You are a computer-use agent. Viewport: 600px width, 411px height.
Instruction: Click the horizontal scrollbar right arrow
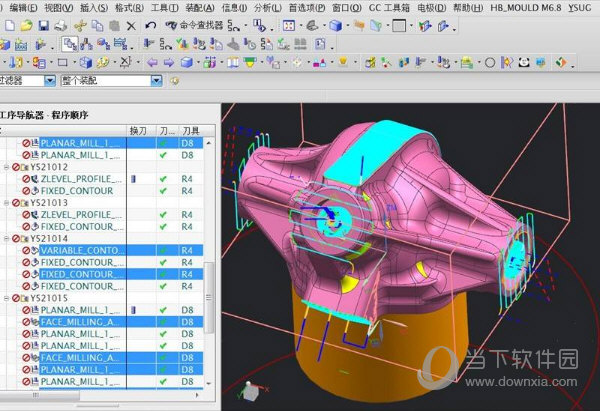[x=197, y=395]
